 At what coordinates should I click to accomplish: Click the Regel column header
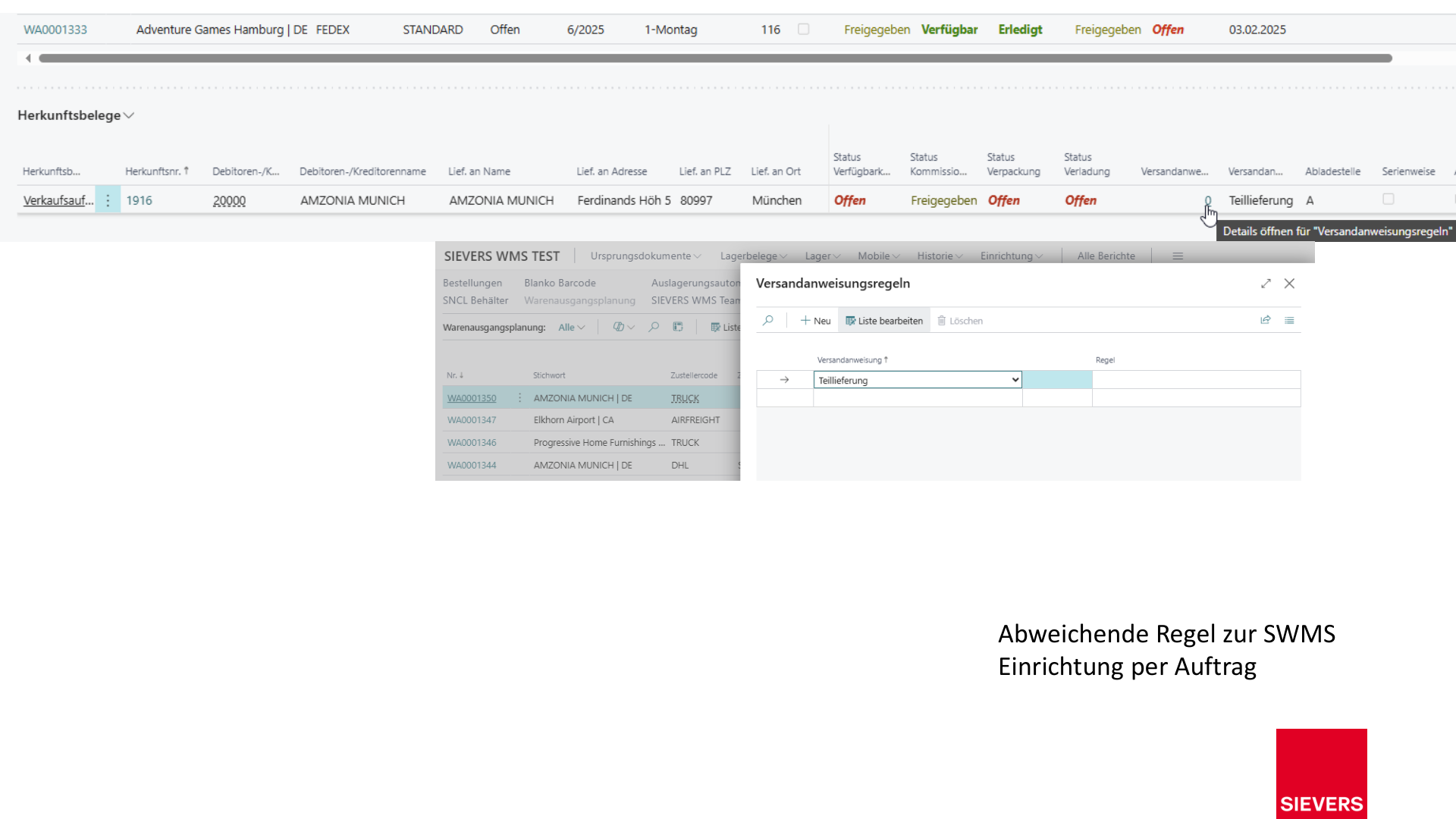pos(1105,360)
